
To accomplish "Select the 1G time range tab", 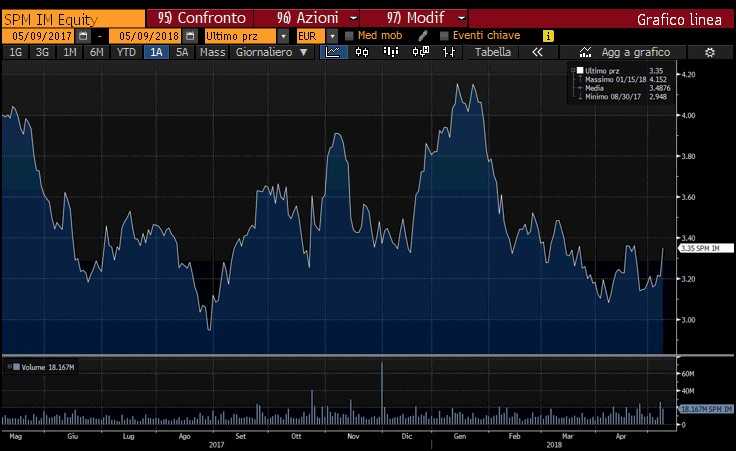I will click(15, 52).
